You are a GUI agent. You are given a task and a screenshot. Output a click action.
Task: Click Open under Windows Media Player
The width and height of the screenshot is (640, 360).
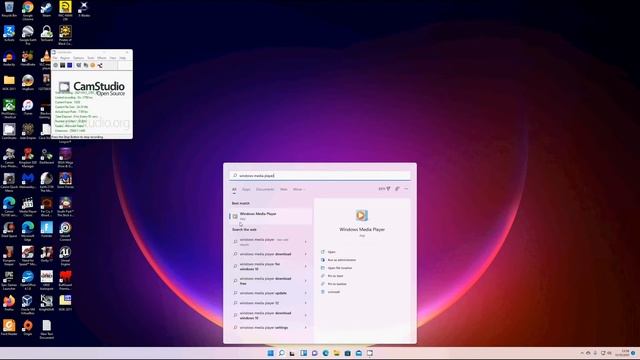click(x=331, y=252)
